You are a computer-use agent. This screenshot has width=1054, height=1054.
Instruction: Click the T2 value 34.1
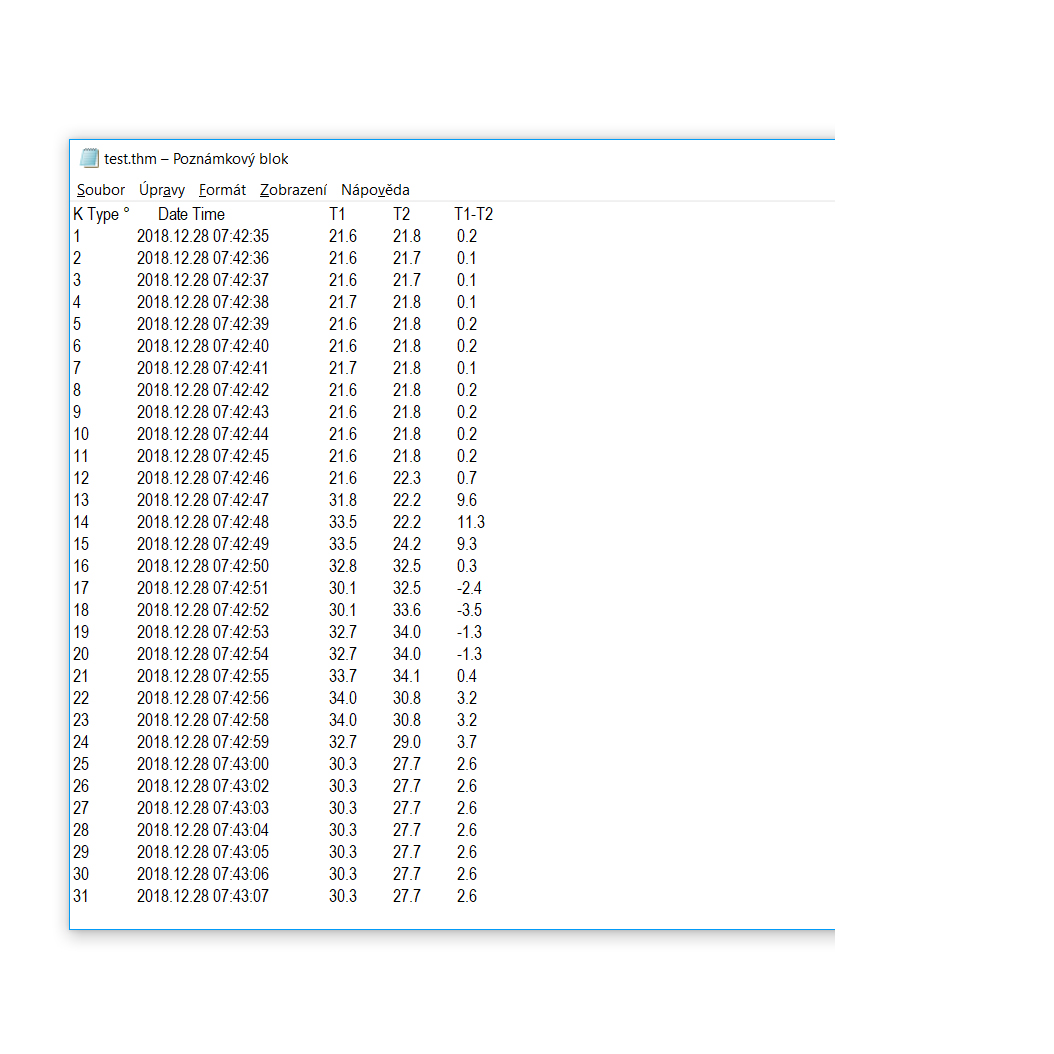click(x=406, y=676)
